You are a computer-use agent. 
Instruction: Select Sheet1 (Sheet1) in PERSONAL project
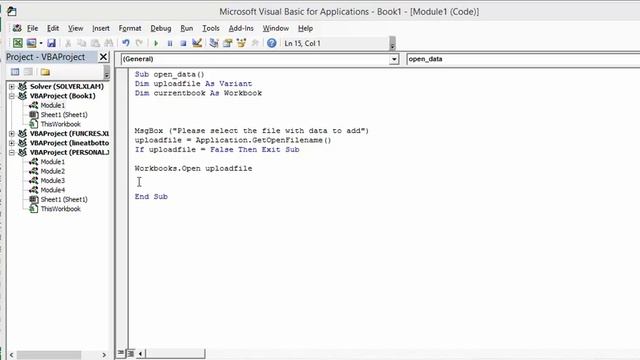[64, 200]
